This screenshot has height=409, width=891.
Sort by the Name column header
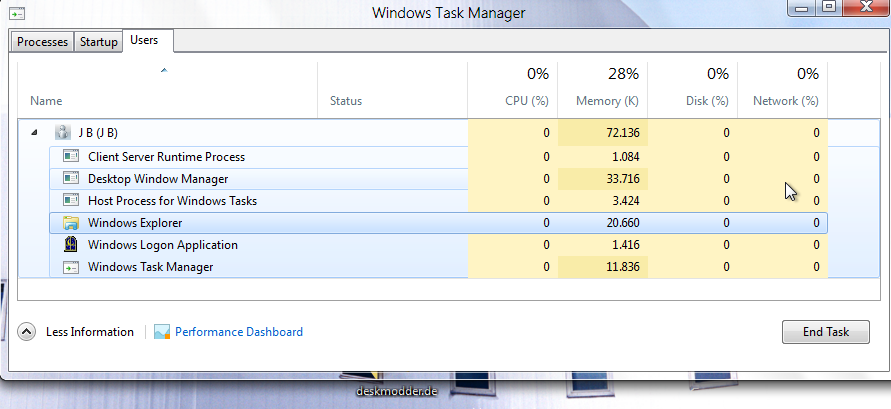point(167,90)
